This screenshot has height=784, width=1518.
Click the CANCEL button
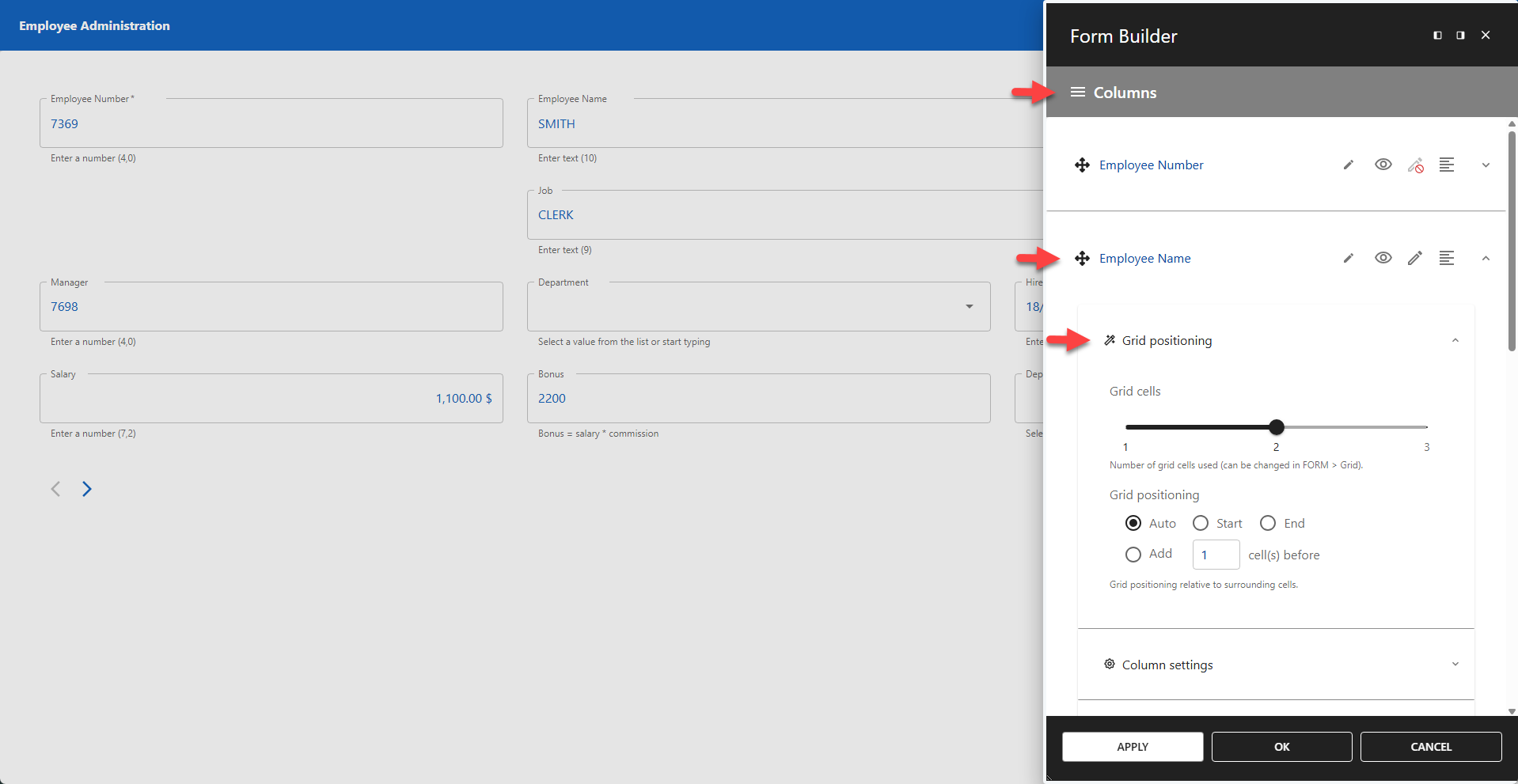(1431, 746)
